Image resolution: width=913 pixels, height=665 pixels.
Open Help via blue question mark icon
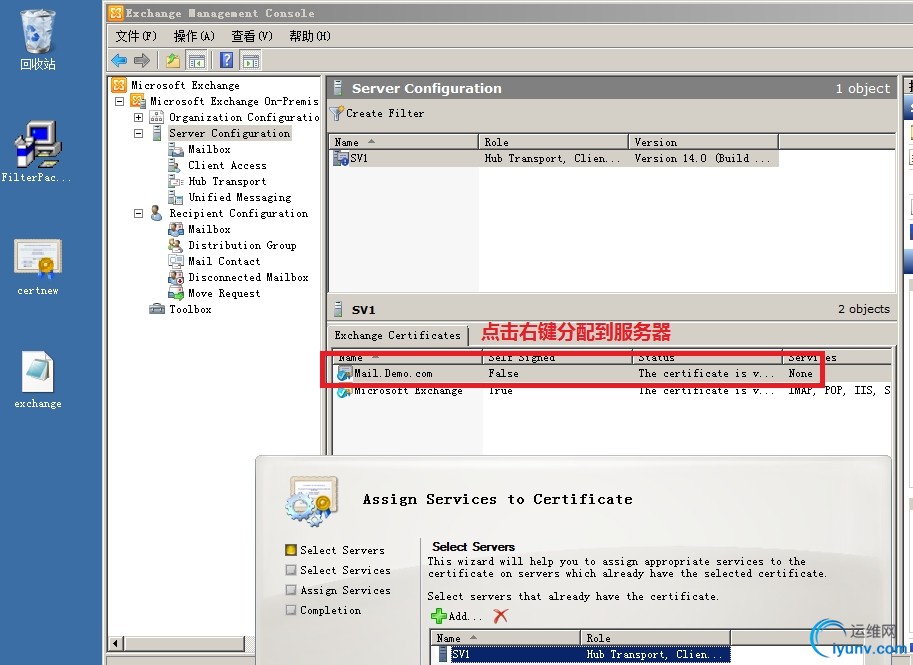(227, 60)
